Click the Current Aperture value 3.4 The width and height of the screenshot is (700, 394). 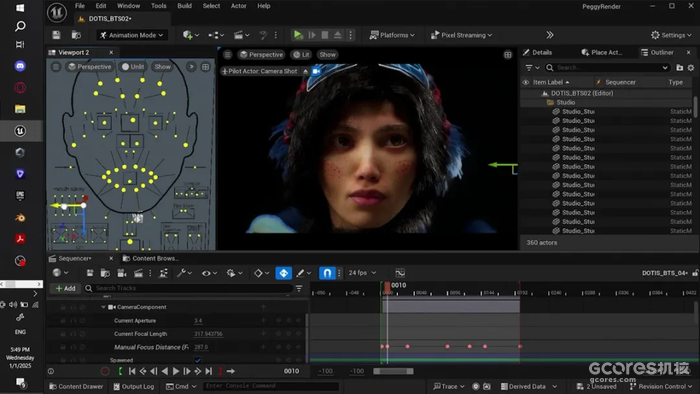(x=198, y=320)
